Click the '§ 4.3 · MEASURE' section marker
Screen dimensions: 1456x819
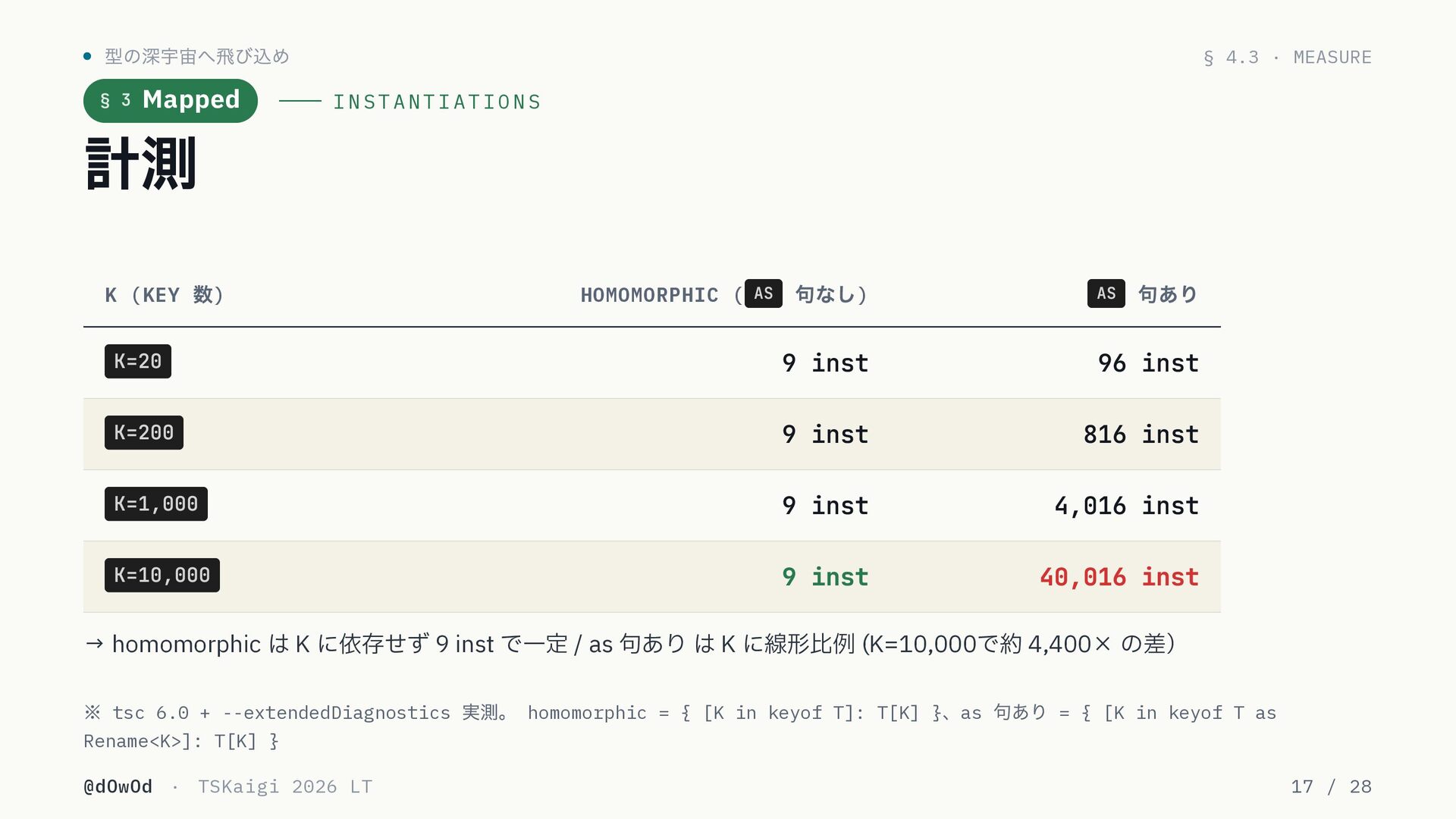coord(1288,58)
